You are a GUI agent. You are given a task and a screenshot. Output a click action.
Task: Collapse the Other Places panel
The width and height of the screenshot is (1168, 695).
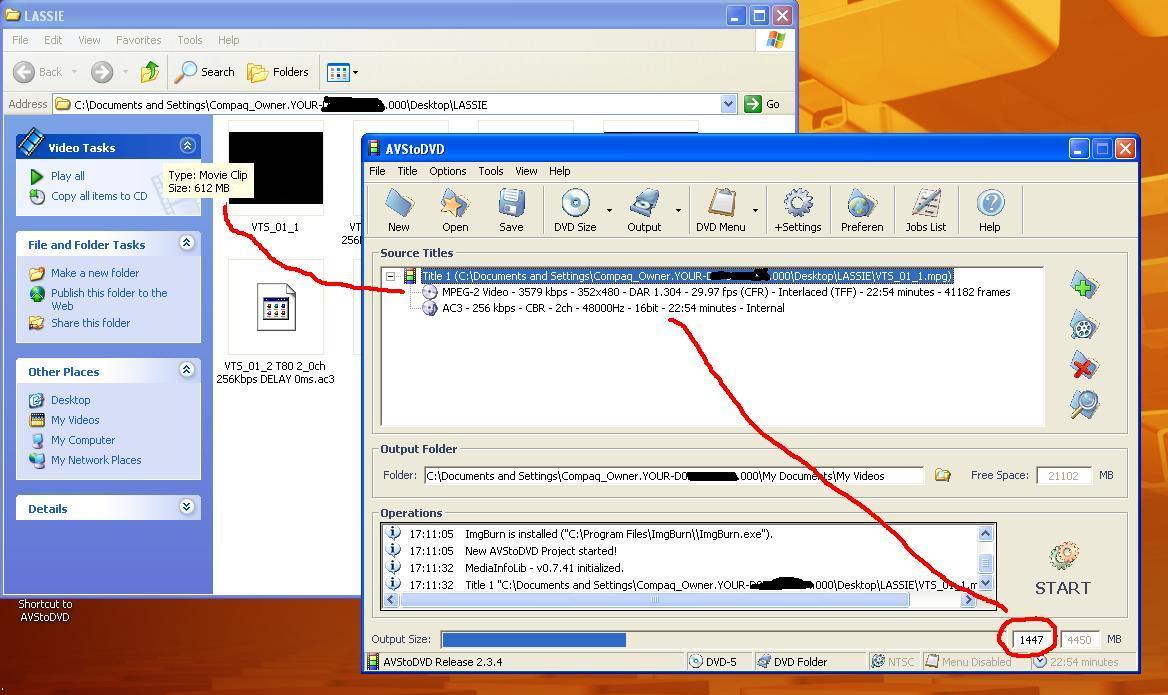tap(187, 369)
